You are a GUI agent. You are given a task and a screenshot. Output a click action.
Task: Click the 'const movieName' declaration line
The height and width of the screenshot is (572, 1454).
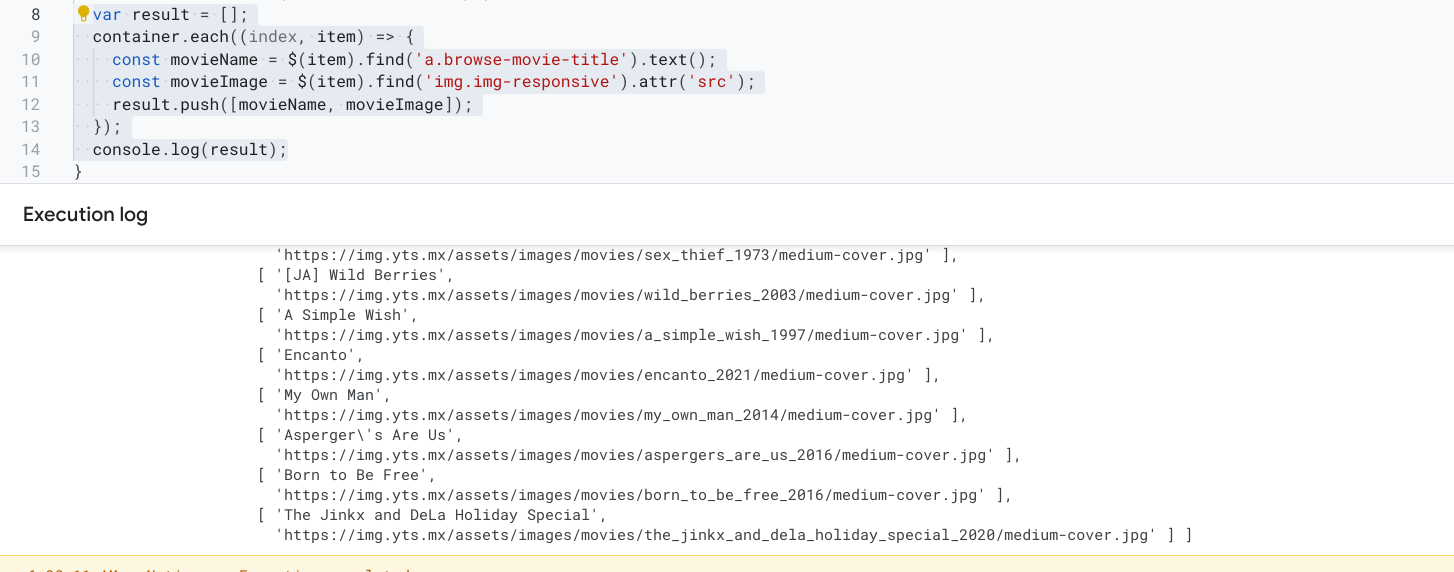click(415, 59)
